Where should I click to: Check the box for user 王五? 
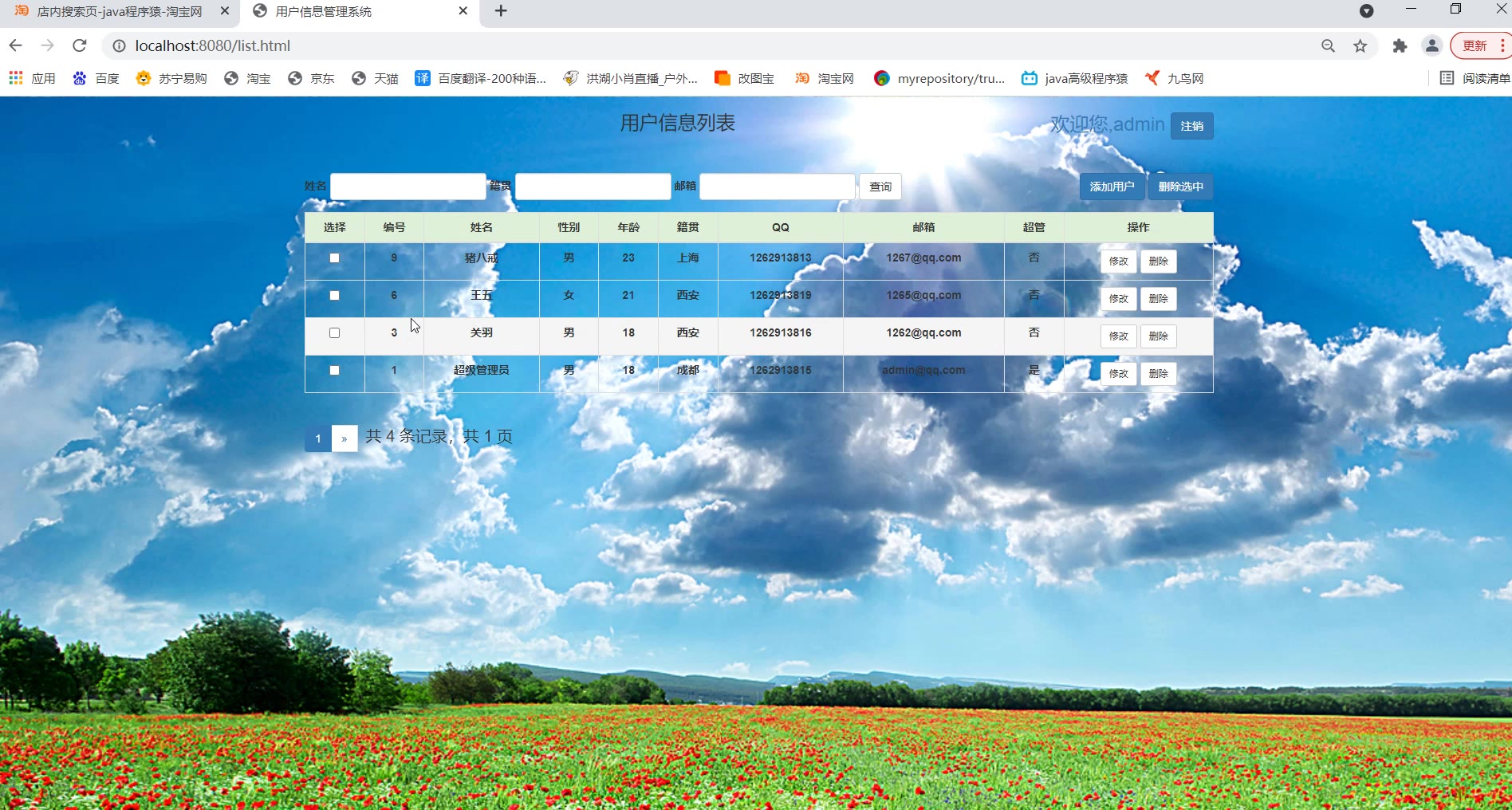click(334, 295)
